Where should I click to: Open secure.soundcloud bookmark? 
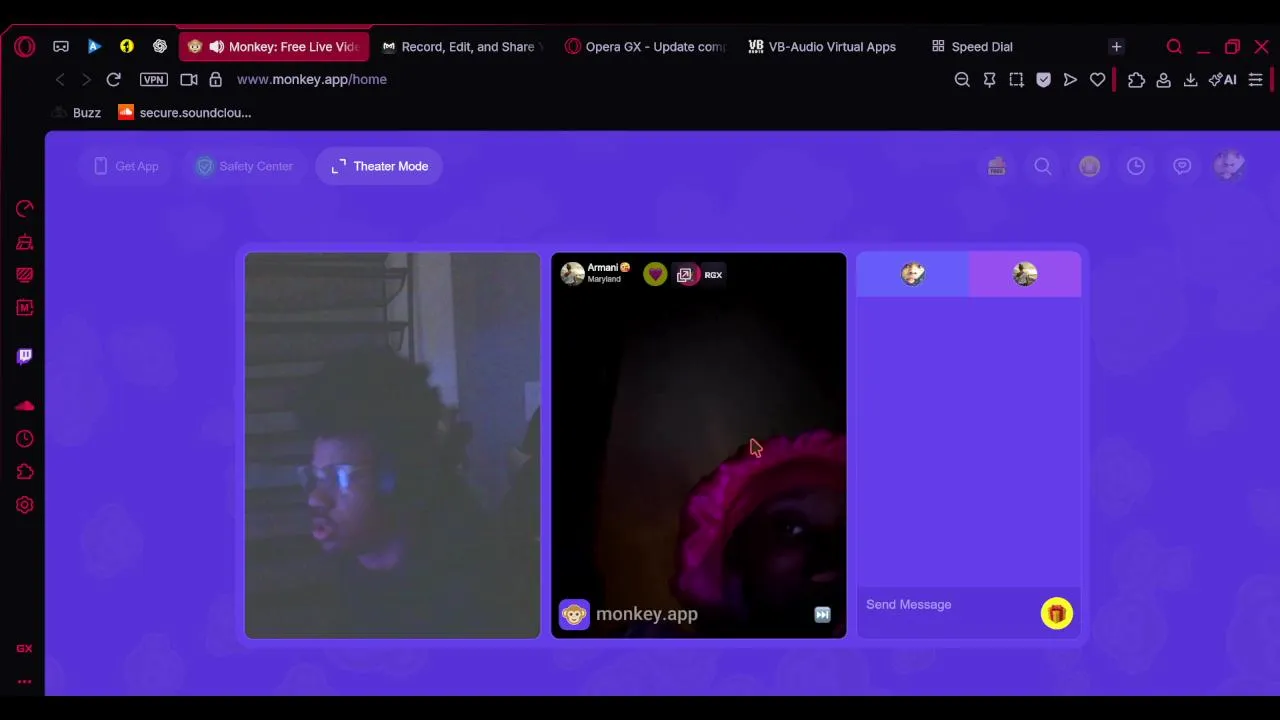coord(185,112)
